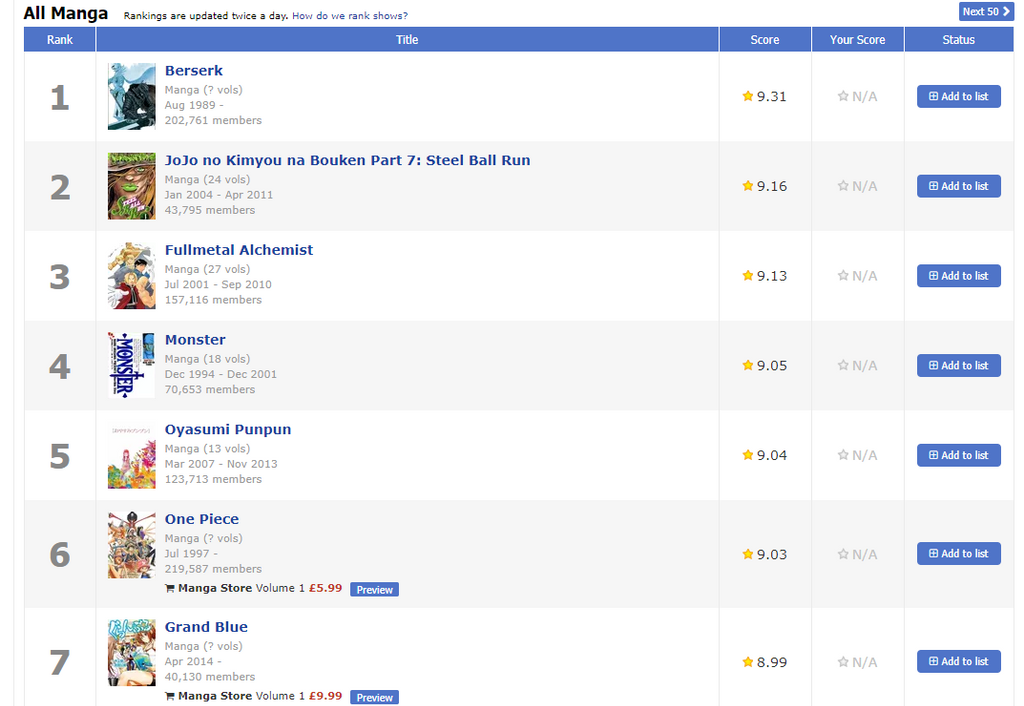Click the gold star beside Grand Blue's 8.99 score
Screen dimensions: 1024x706
click(x=748, y=662)
